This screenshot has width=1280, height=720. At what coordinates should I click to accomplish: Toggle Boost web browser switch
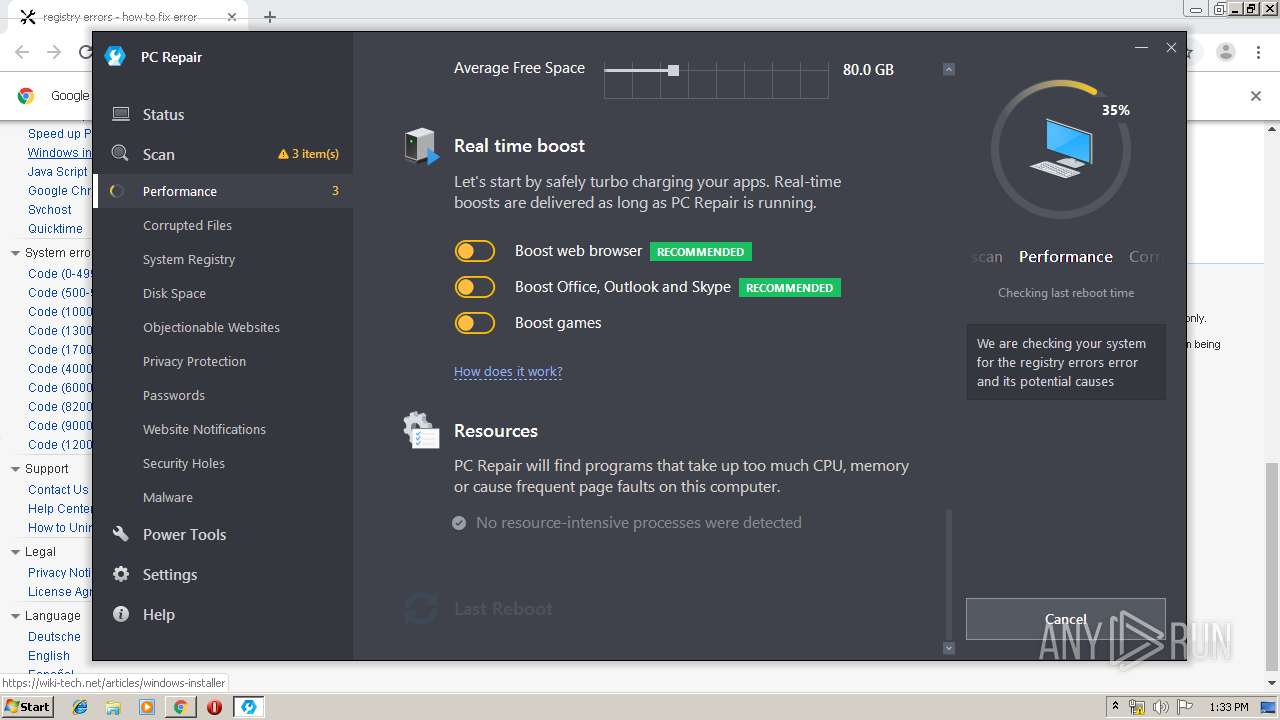(x=474, y=251)
